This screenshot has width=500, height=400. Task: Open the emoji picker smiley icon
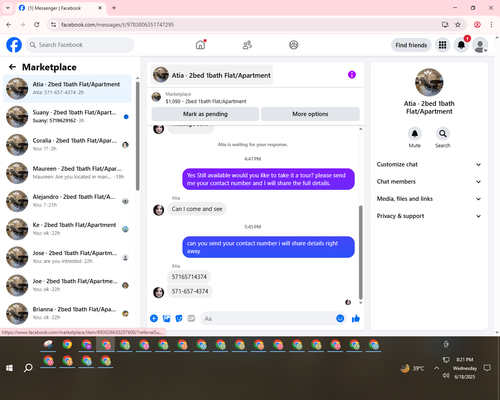tap(340, 318)
